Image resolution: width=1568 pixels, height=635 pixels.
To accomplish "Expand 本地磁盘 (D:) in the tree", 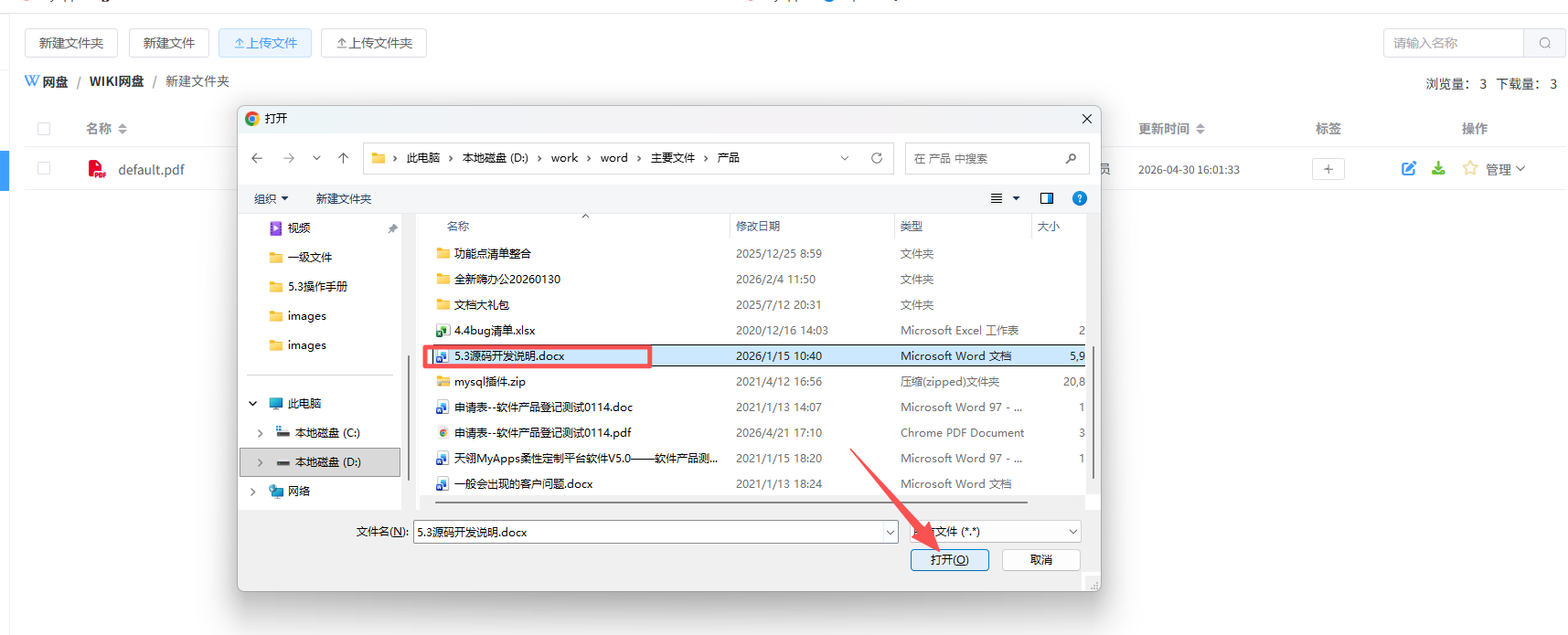I will click(261, 462).
